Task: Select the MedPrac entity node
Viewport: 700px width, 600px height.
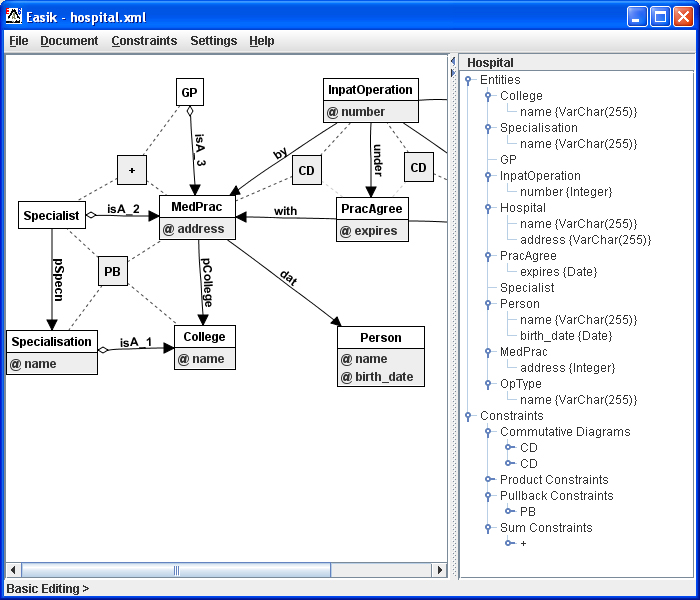Action: 197,207
